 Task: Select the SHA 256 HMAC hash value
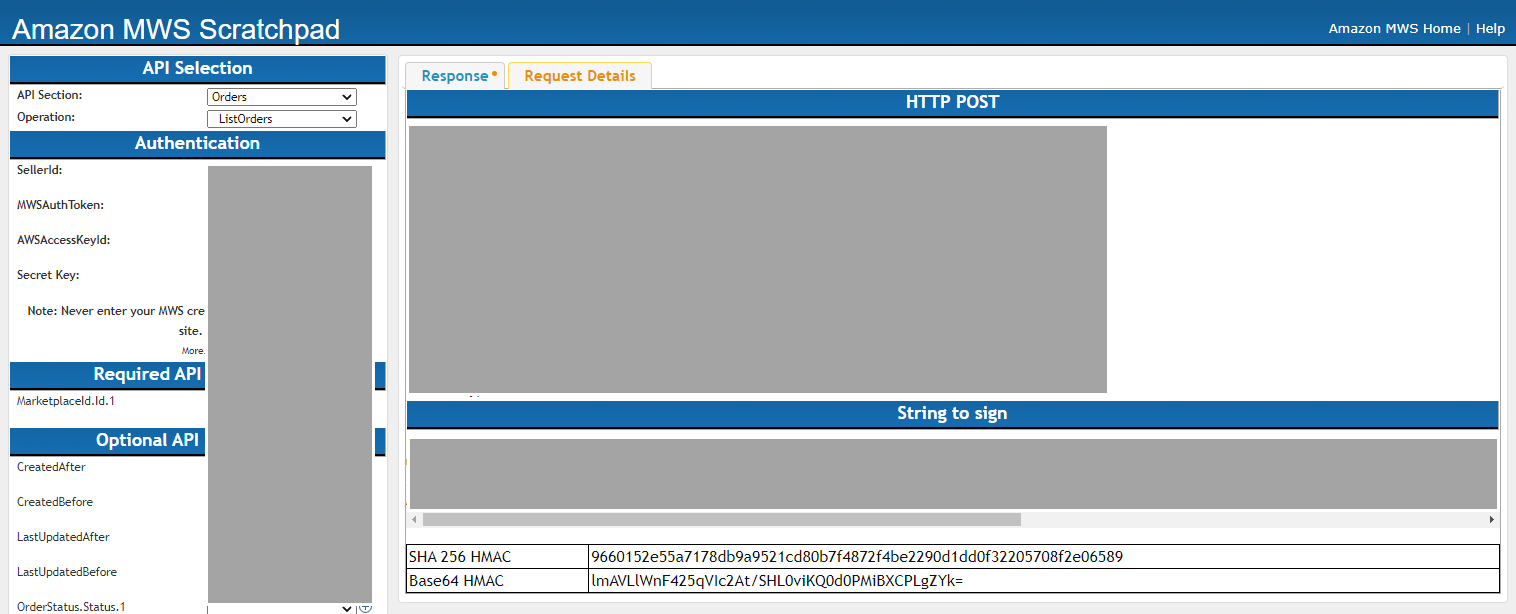pyautogui.click(x=857, y=557)
